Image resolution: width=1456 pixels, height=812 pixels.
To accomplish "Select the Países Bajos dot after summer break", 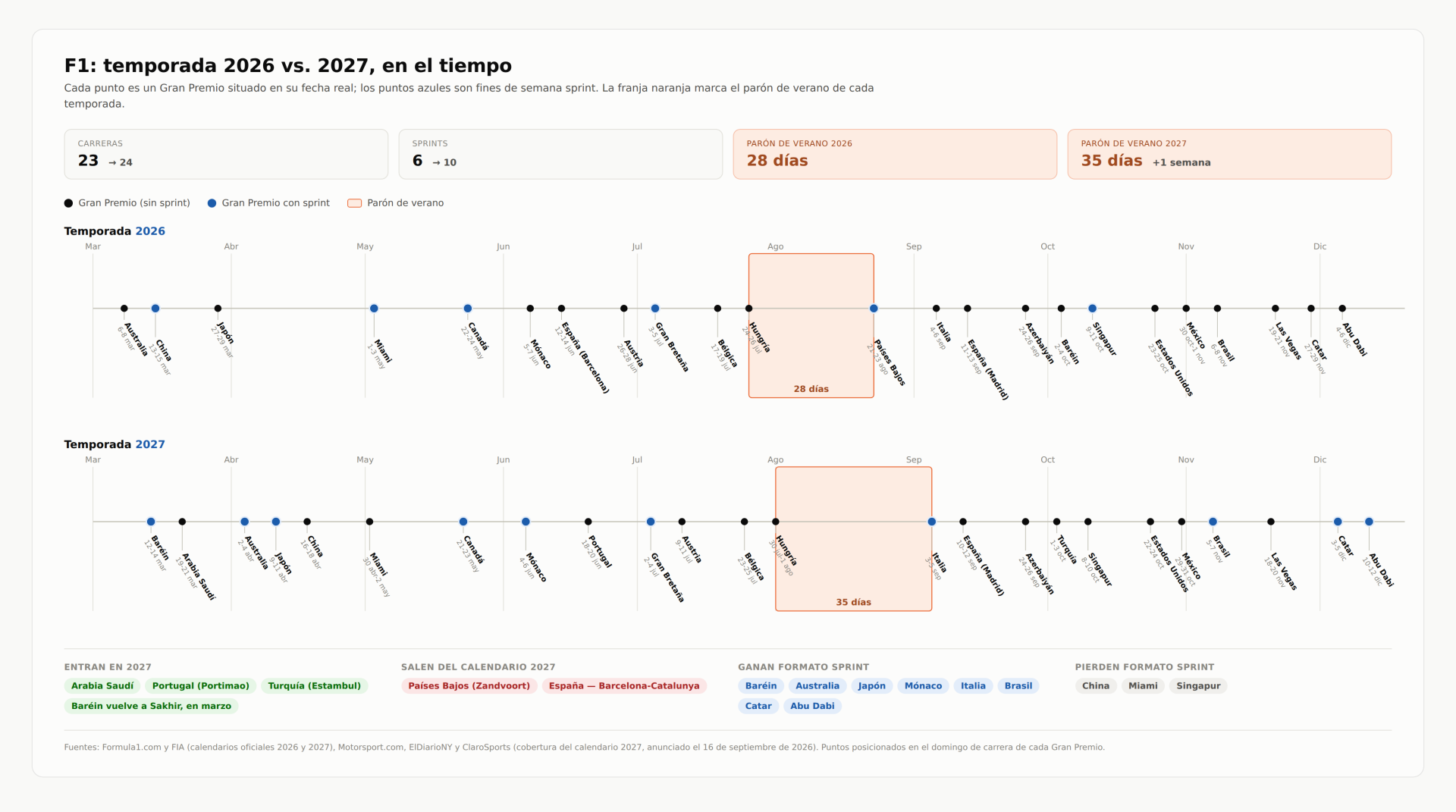I will [874, 309].
